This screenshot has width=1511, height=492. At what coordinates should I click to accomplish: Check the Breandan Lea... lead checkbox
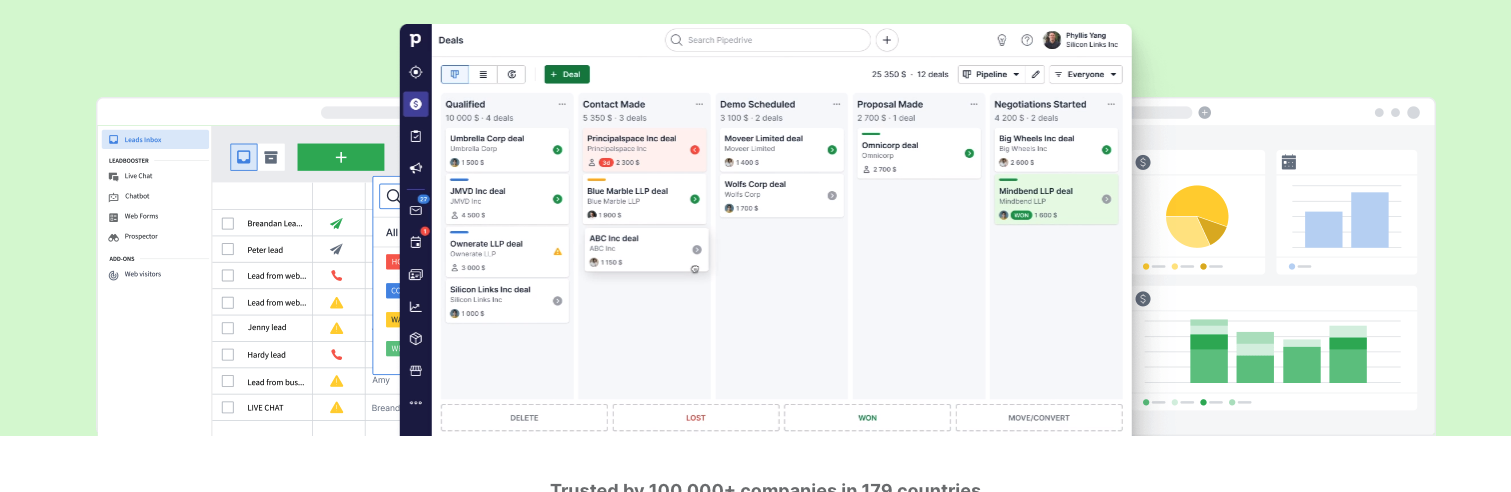click(x=227, y=223)
